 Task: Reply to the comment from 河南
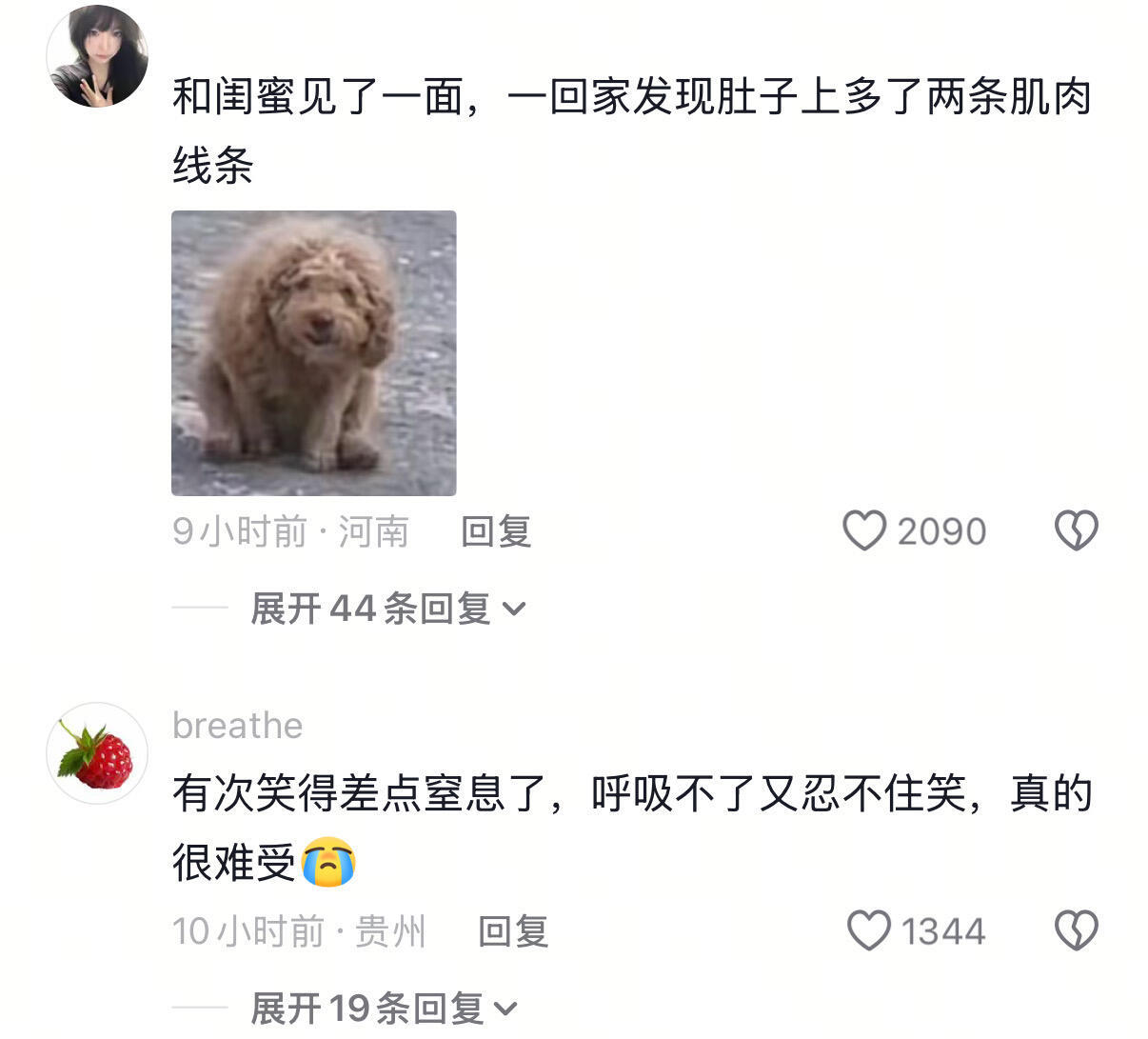coord(496,531)
